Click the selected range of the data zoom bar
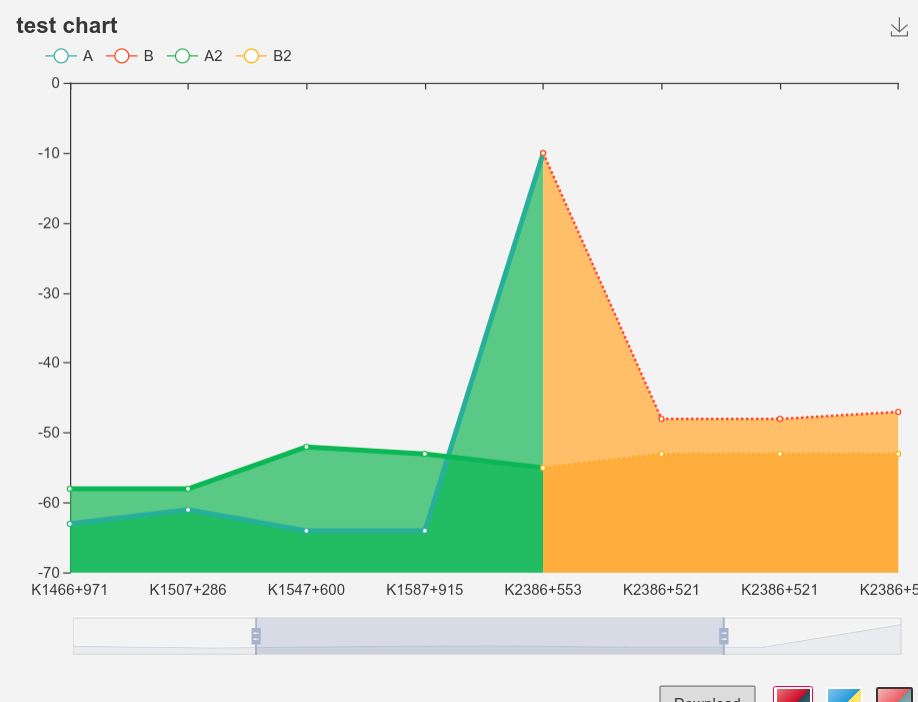This screenshot has width=918, height=702. (x=489, y=636)
